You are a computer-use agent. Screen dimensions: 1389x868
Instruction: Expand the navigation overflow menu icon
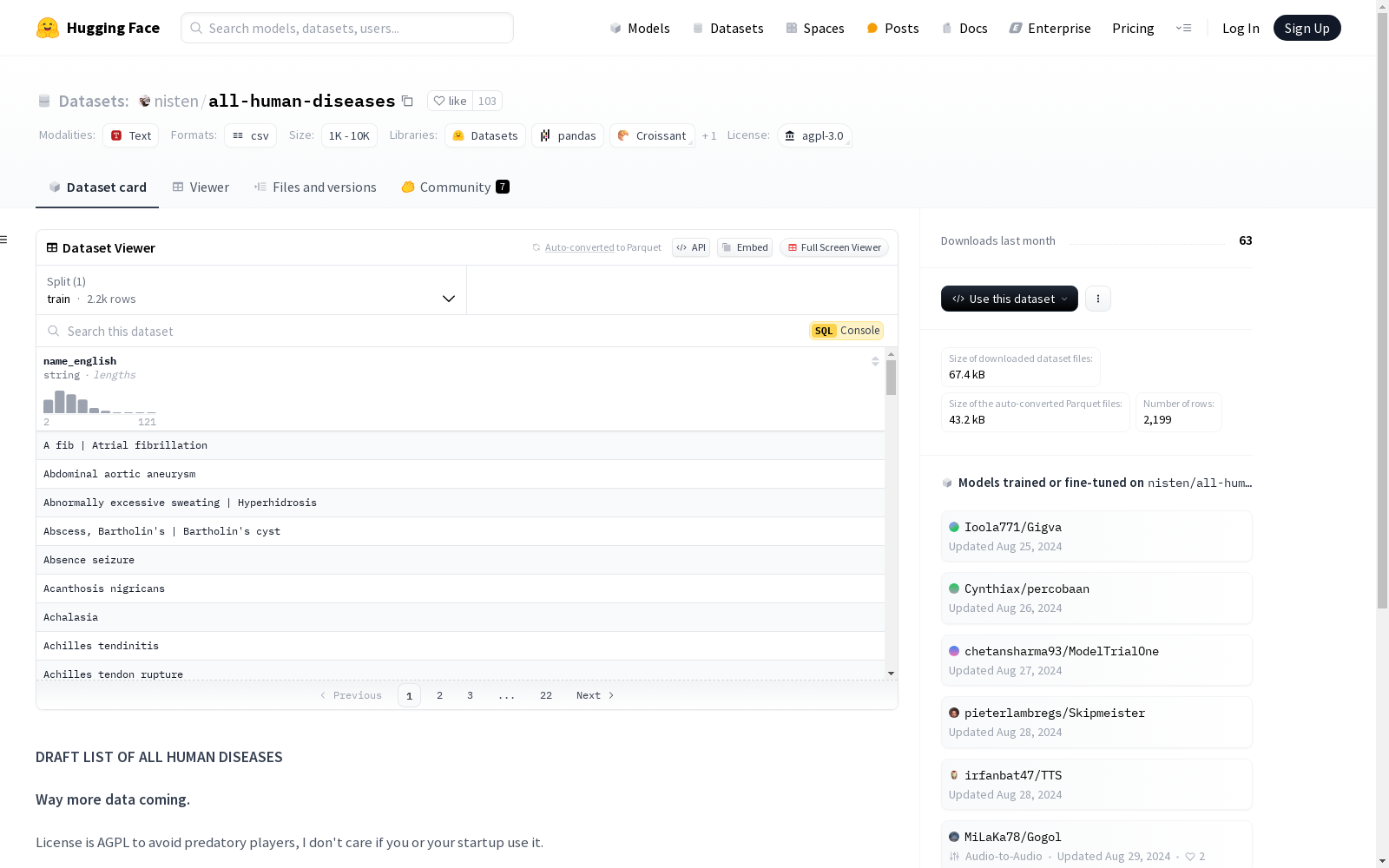point(1183,28)
